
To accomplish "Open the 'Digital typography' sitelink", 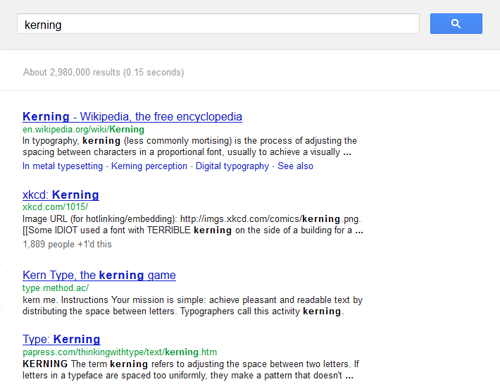I will (x=232, y=166).
